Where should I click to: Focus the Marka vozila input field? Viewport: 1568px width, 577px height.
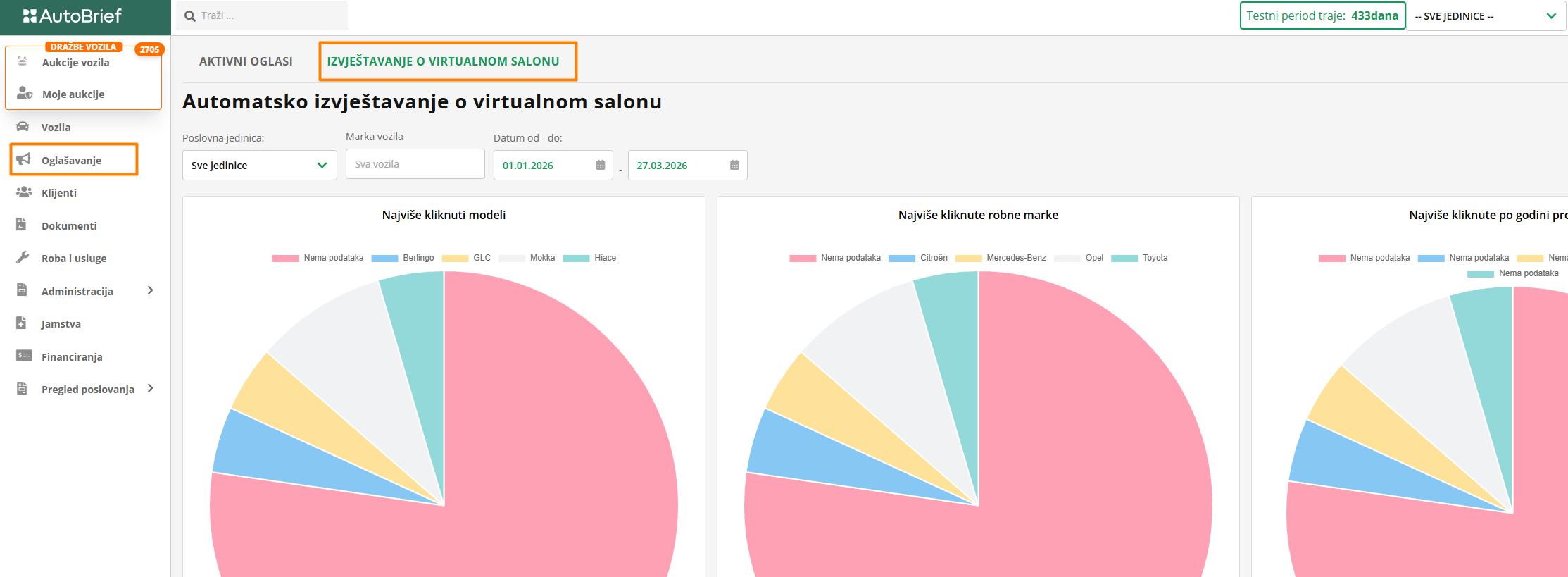(415, 163)
